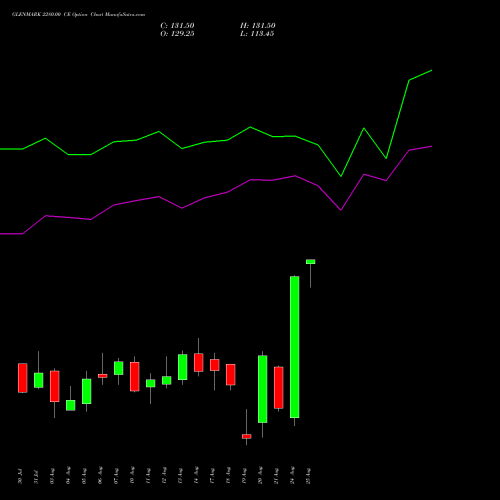Click the tiny red candle for 19 Aug
This screenshot has width=500, height=500.
[247, 436]
